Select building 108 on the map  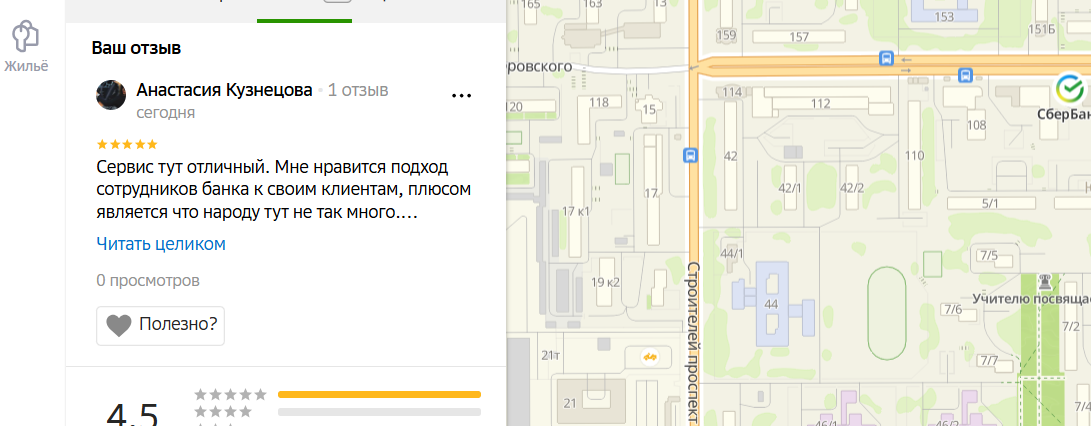pyautogui.click(x=977, y=125)
